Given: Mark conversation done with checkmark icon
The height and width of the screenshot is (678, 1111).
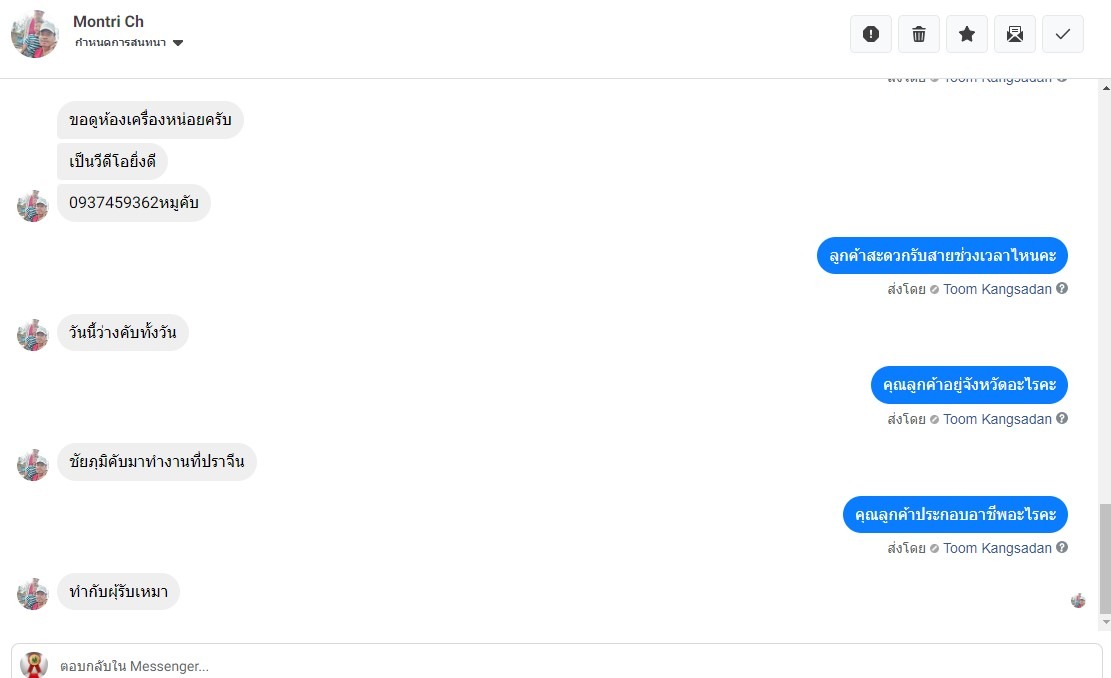Looking at the screenshot, I should (1063, 34).
